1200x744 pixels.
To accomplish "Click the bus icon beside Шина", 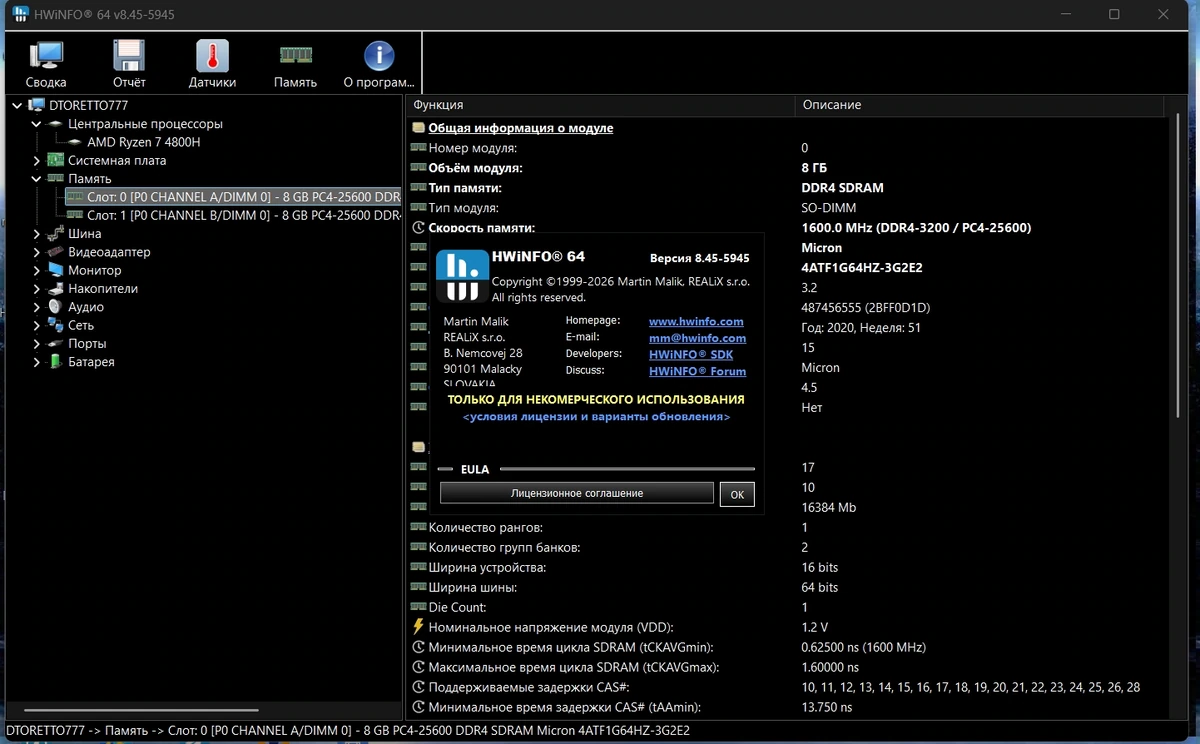I will coord(56,233).
